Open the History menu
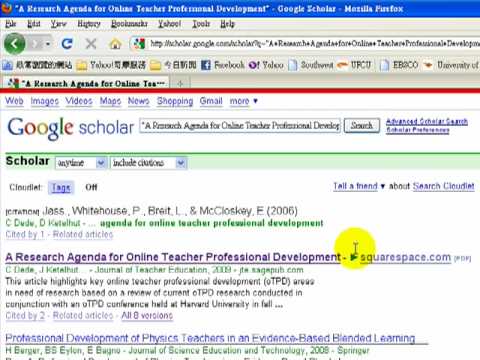480x360 pixels. pos(89,24)
